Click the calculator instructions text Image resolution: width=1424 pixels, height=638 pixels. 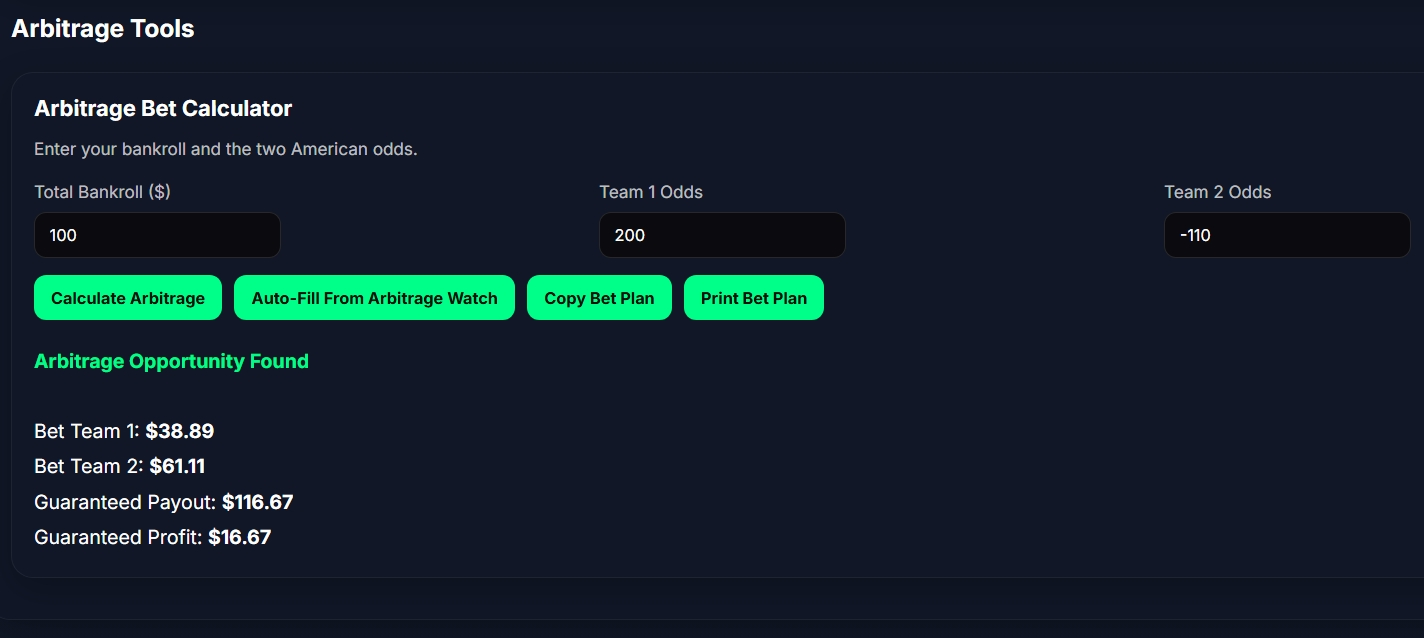click(x=225, y=148)
